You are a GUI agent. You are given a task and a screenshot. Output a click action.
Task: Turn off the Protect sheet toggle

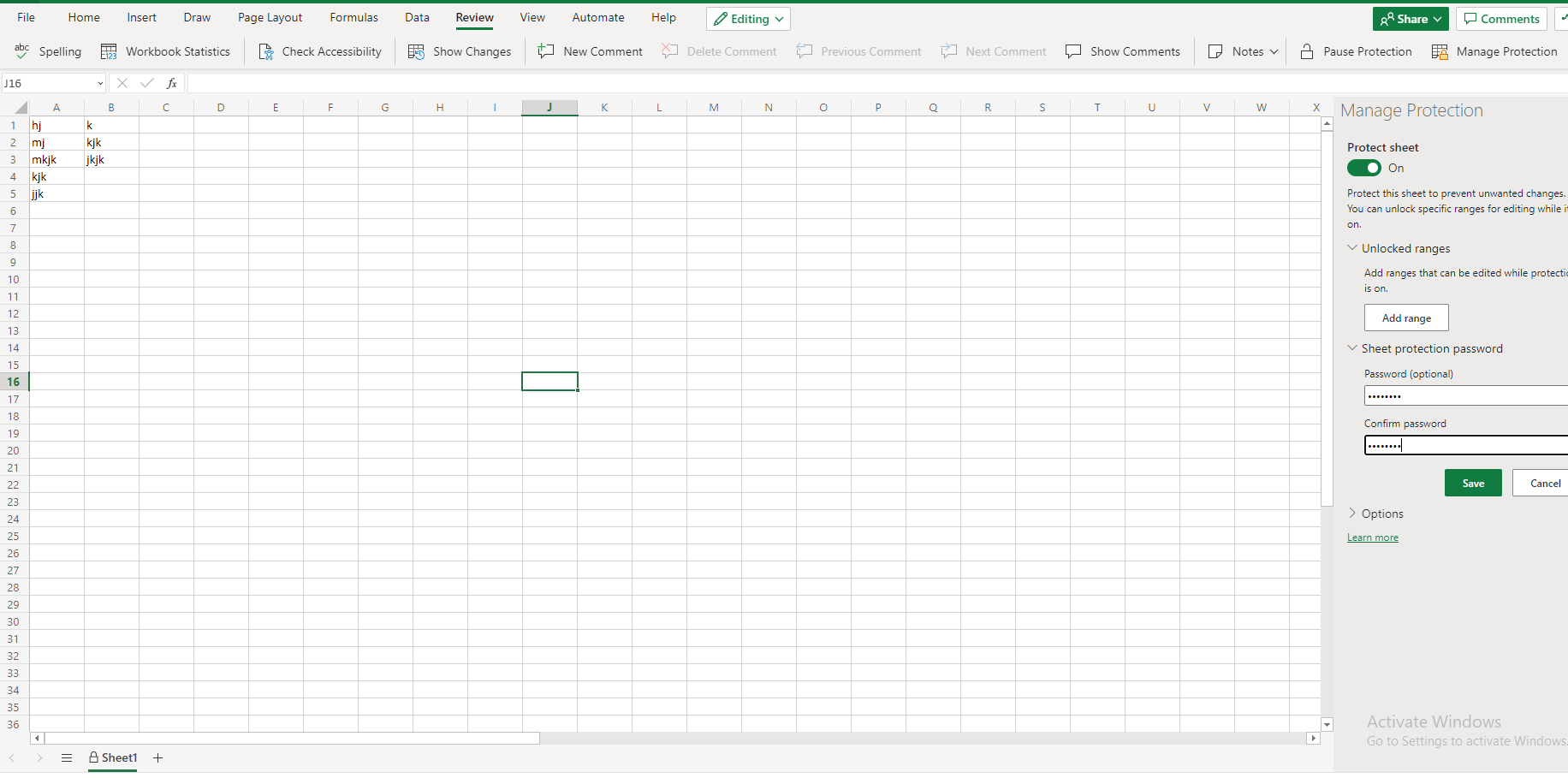coord(1364,168)
